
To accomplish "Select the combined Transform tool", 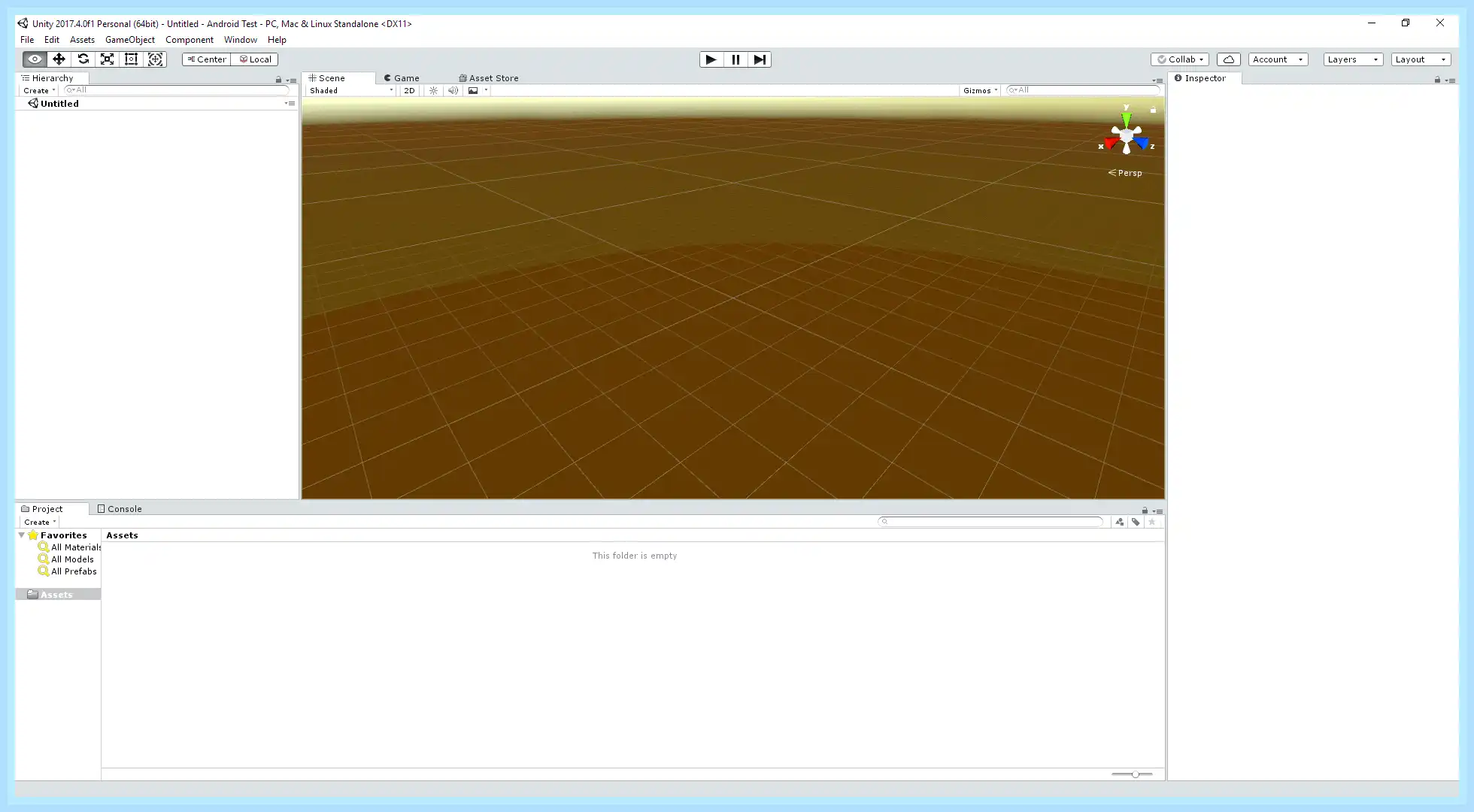I will point(155,59).
